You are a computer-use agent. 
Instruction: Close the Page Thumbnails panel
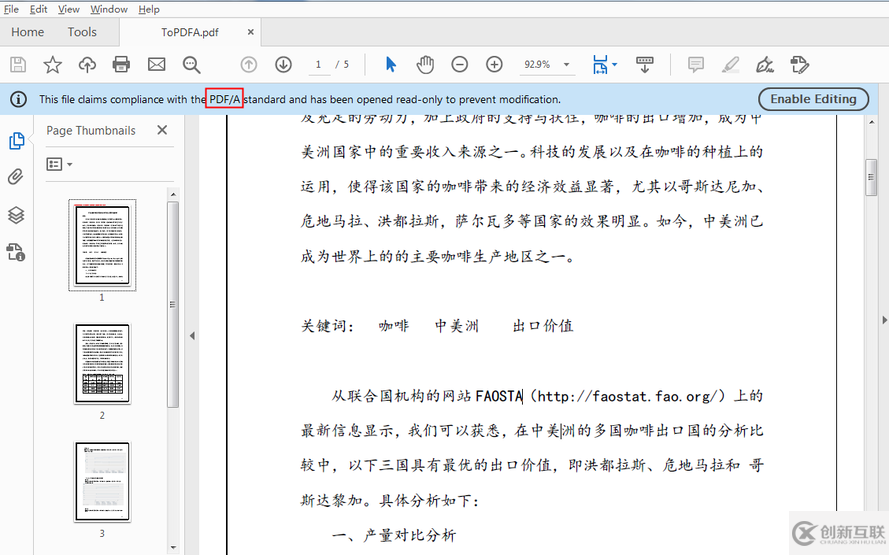[162, 130]
